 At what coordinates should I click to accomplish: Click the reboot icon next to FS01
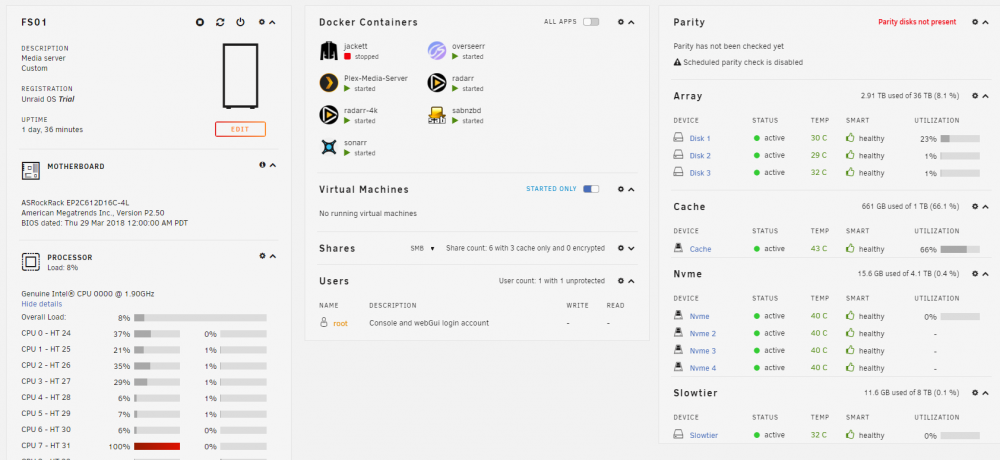click(x=220, y=22)
